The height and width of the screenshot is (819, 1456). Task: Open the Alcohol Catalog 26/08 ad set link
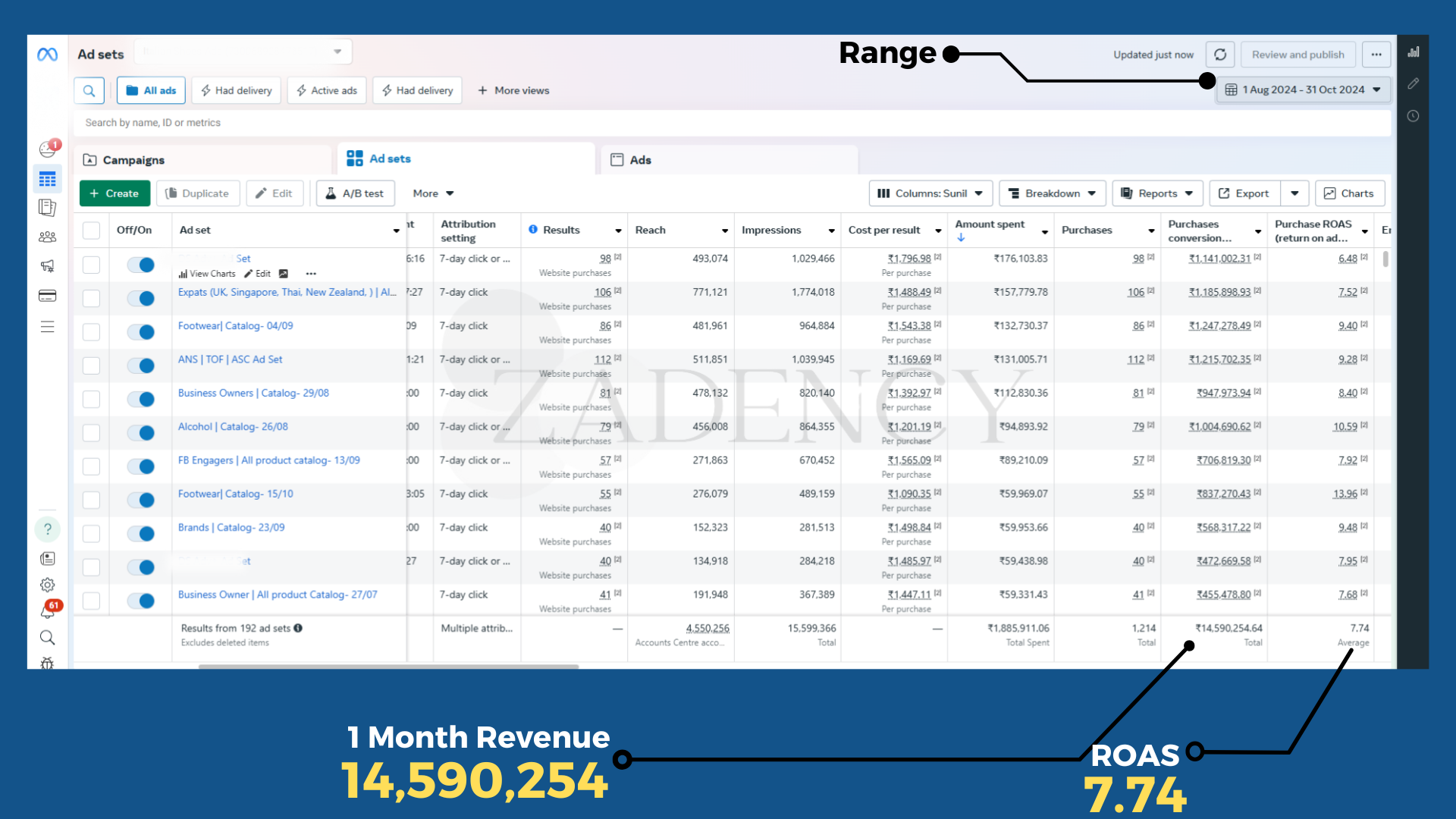tap(233, 427)
